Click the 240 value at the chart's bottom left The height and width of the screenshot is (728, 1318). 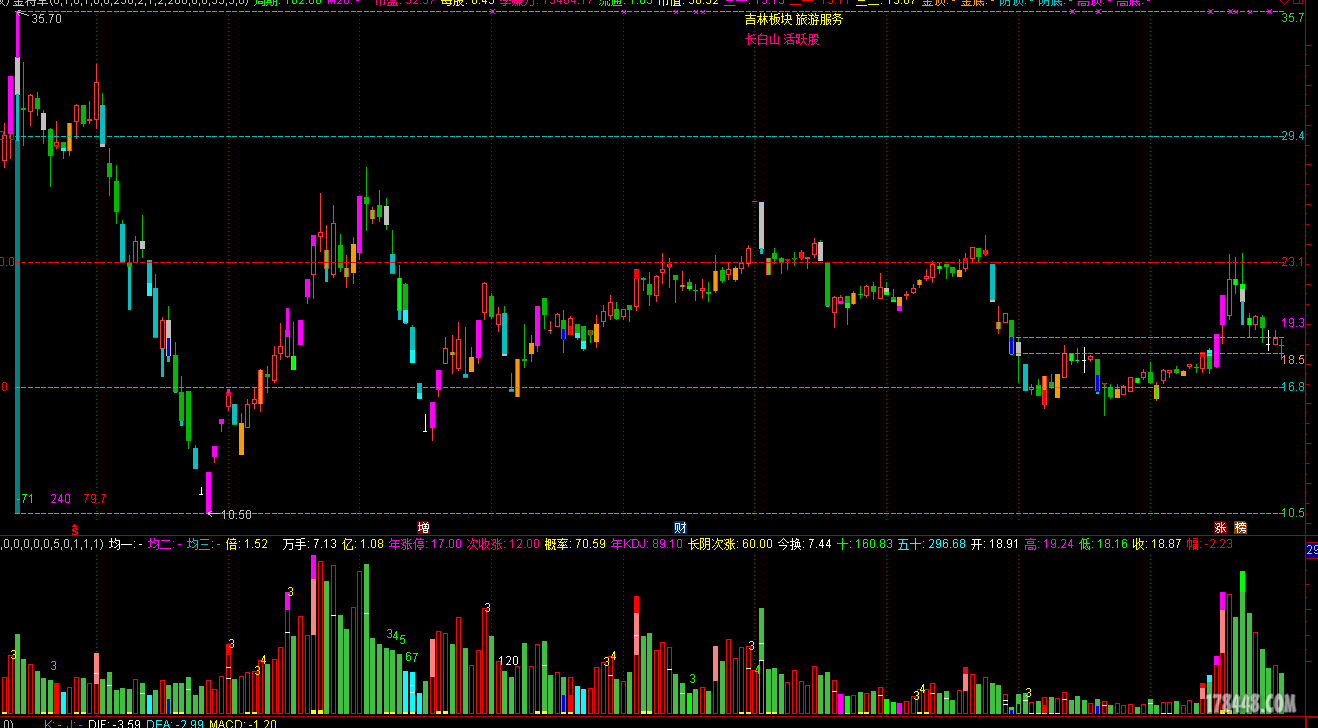tap(61, 498)
